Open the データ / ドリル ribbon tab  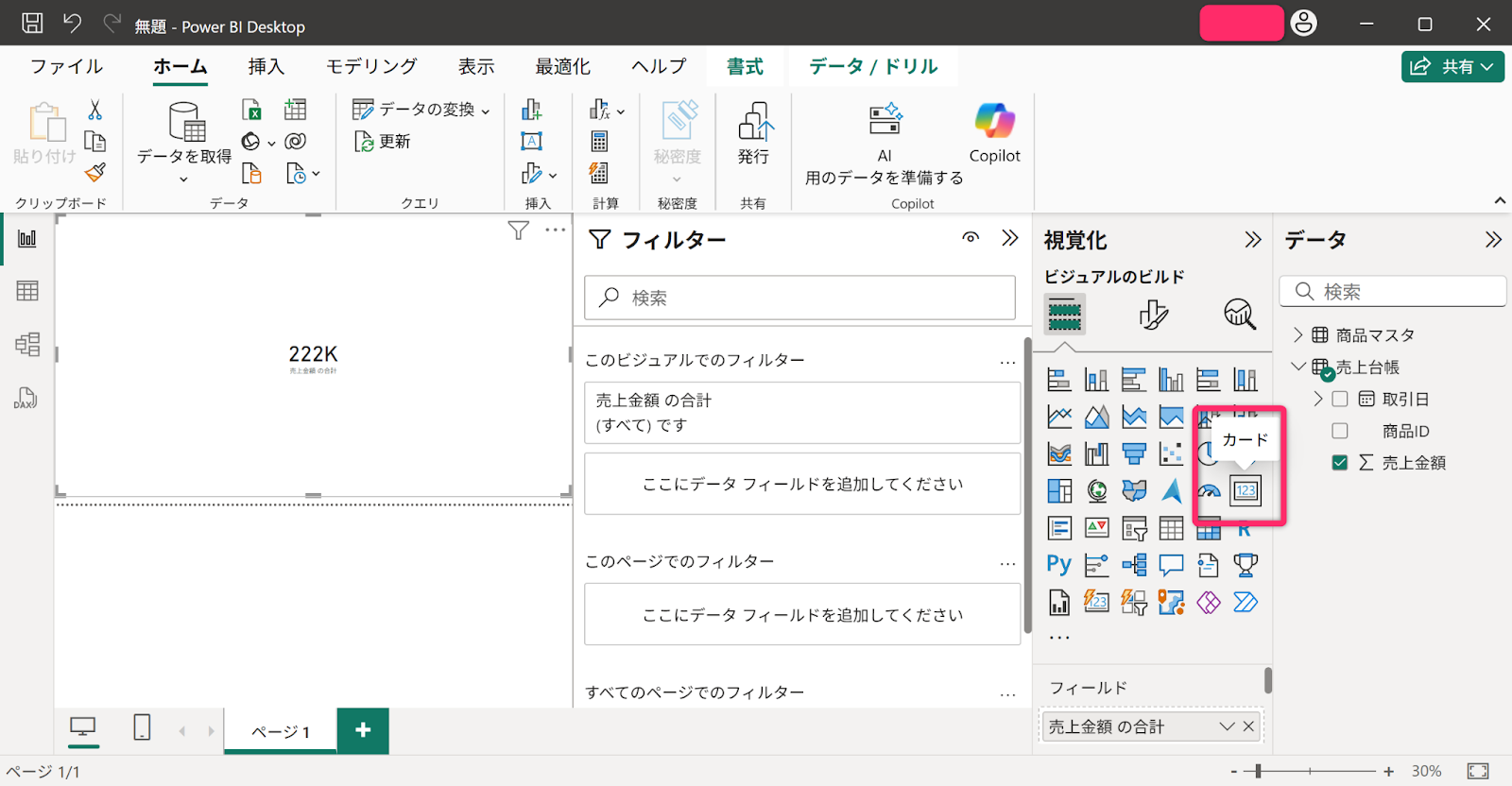click(873, 66)
